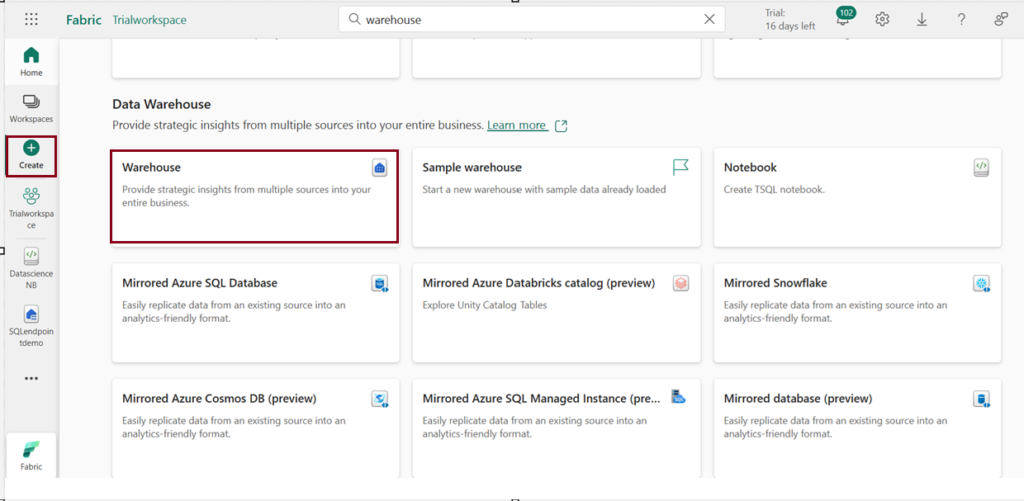Click the notifications bell icon
Screen dimensions: 1024x501
click(x=842, y=20)
